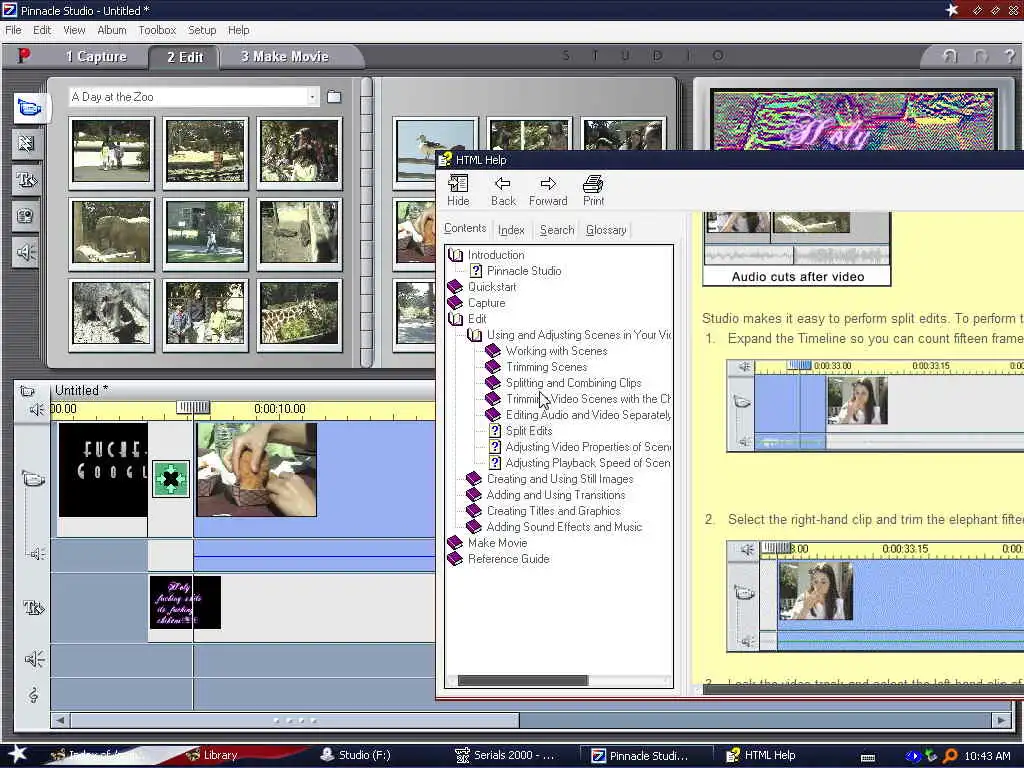This screenshot has height=768, width=1024.
Task: Go Back in HTML Help
Action: click(x=503, y=191)
